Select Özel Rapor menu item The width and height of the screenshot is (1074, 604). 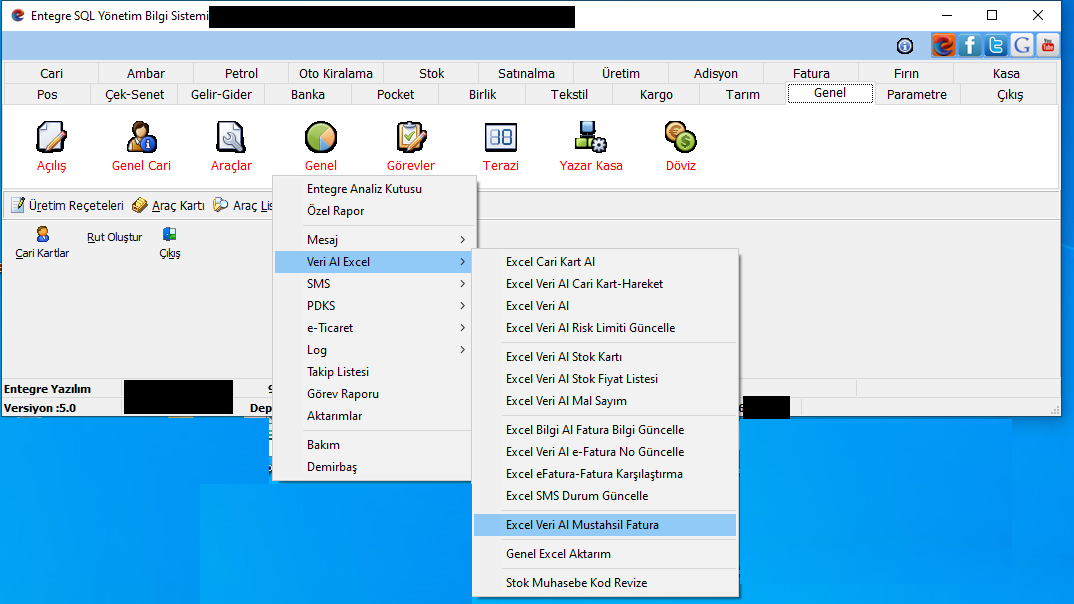[375, 211]
